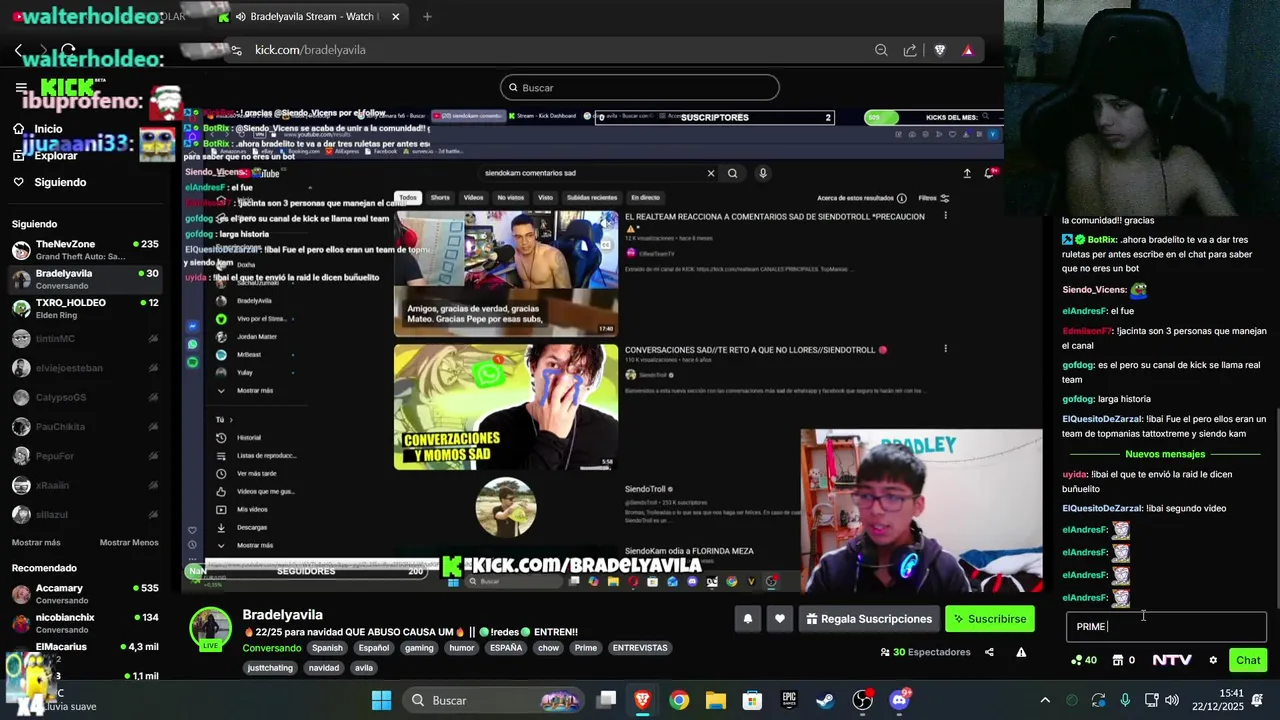This screenshot has height=720, width=1280.
Task: Select the Prime tag
Action: click(586, 648)
